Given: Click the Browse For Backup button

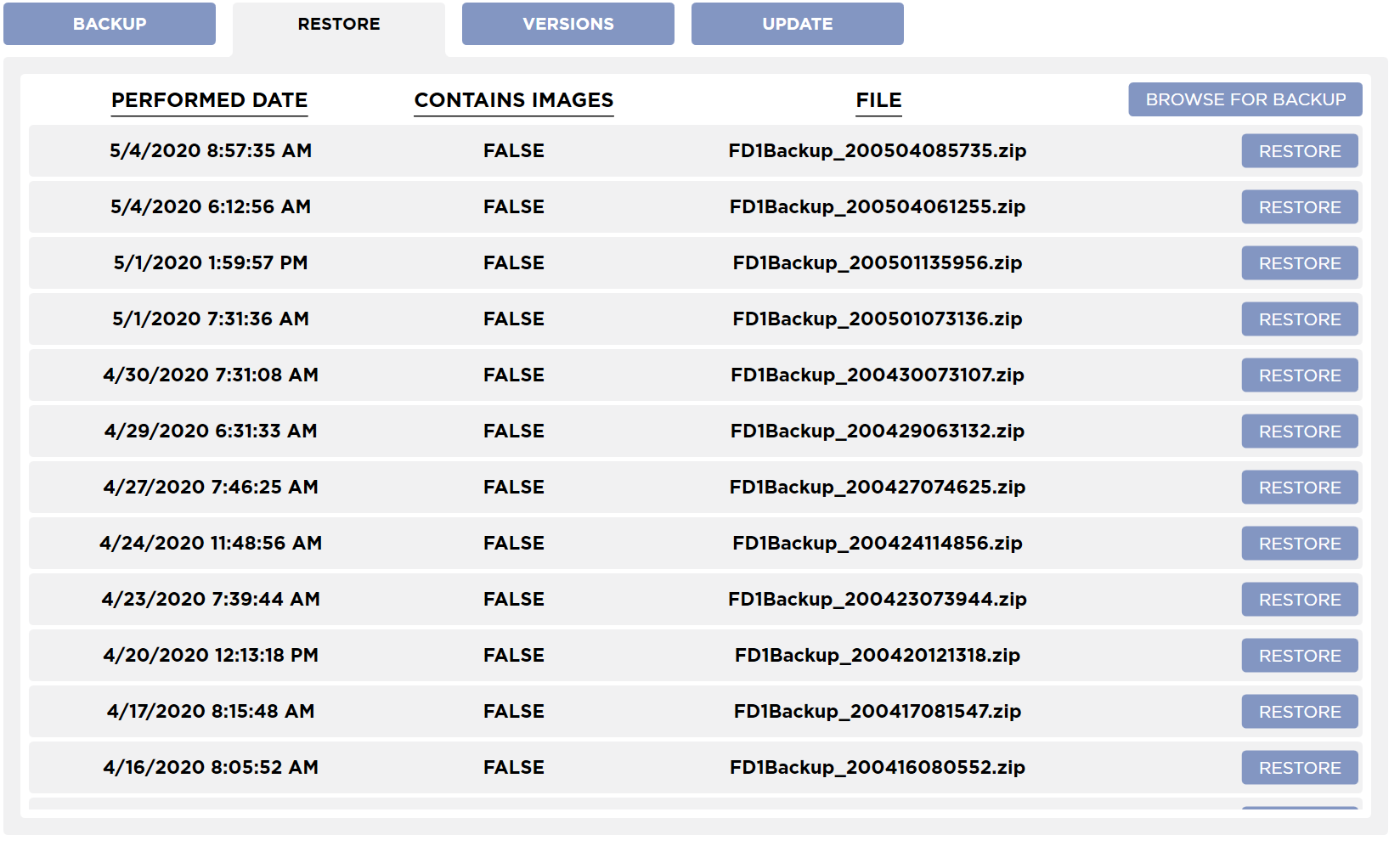Looking at the screenshot, I should click(1245, 99).
